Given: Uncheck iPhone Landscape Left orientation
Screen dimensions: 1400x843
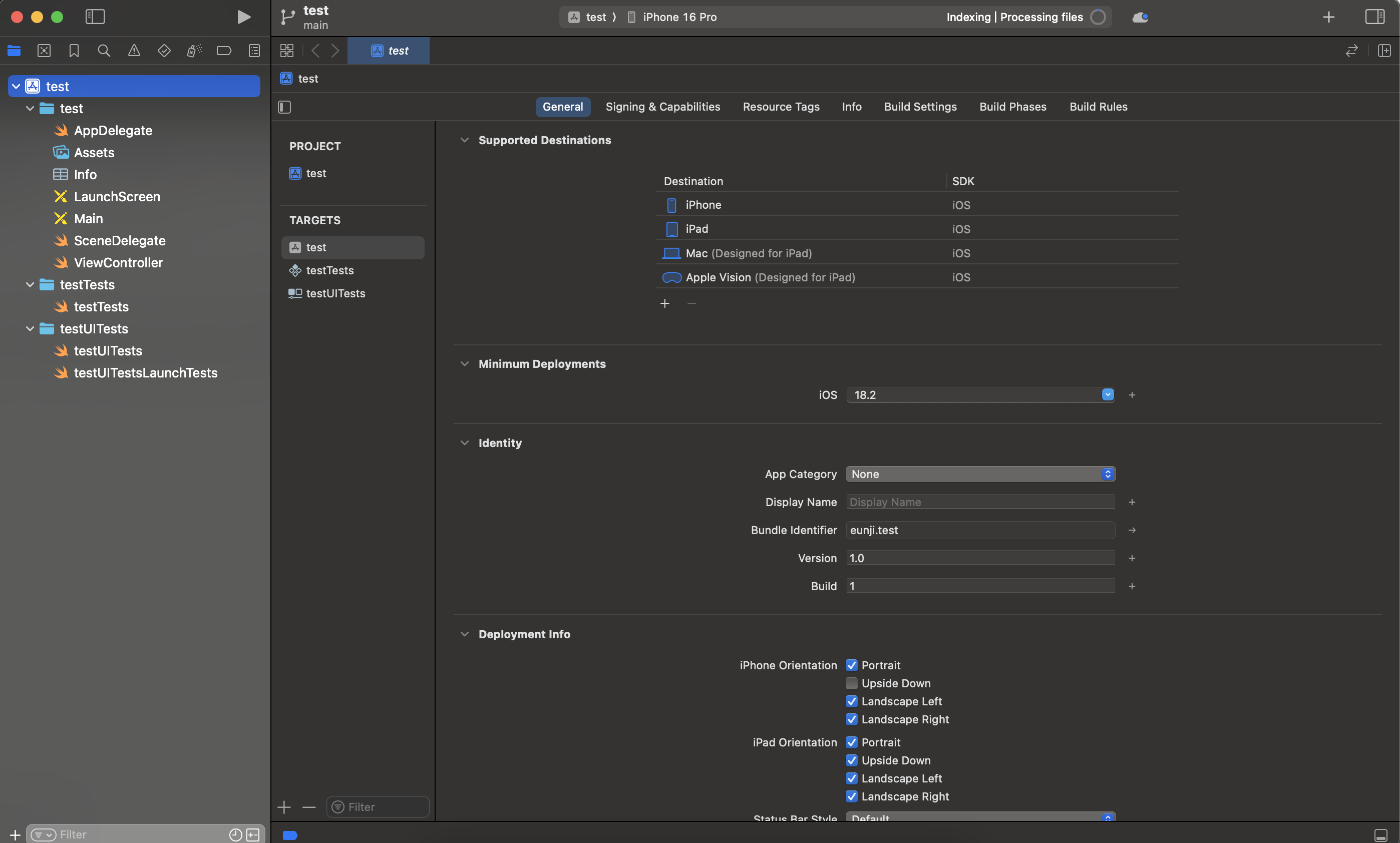Looking at the screenshot, I should [851, 701].
